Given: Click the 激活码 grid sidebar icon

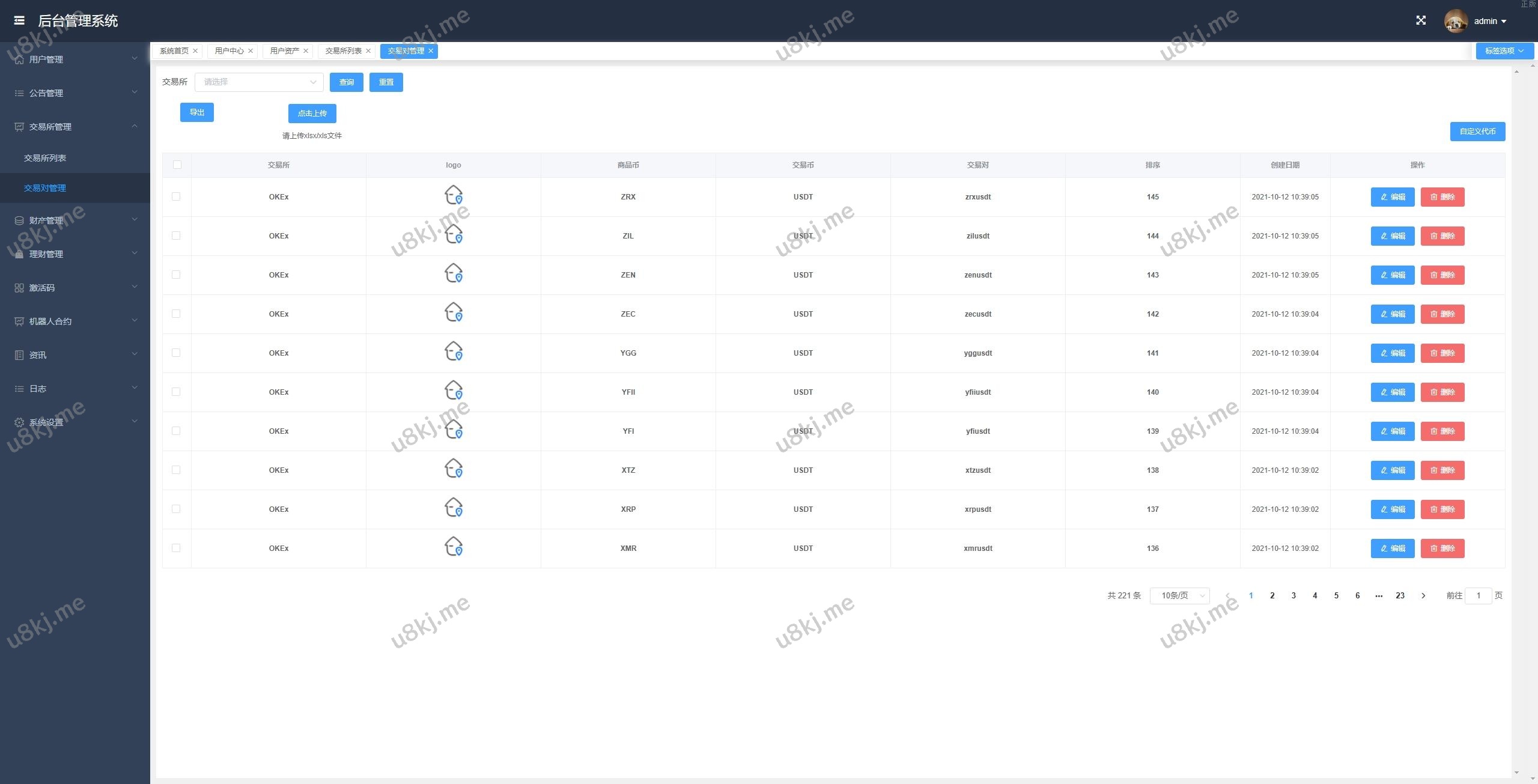Looking at the screenshot, I should [19, 288].
